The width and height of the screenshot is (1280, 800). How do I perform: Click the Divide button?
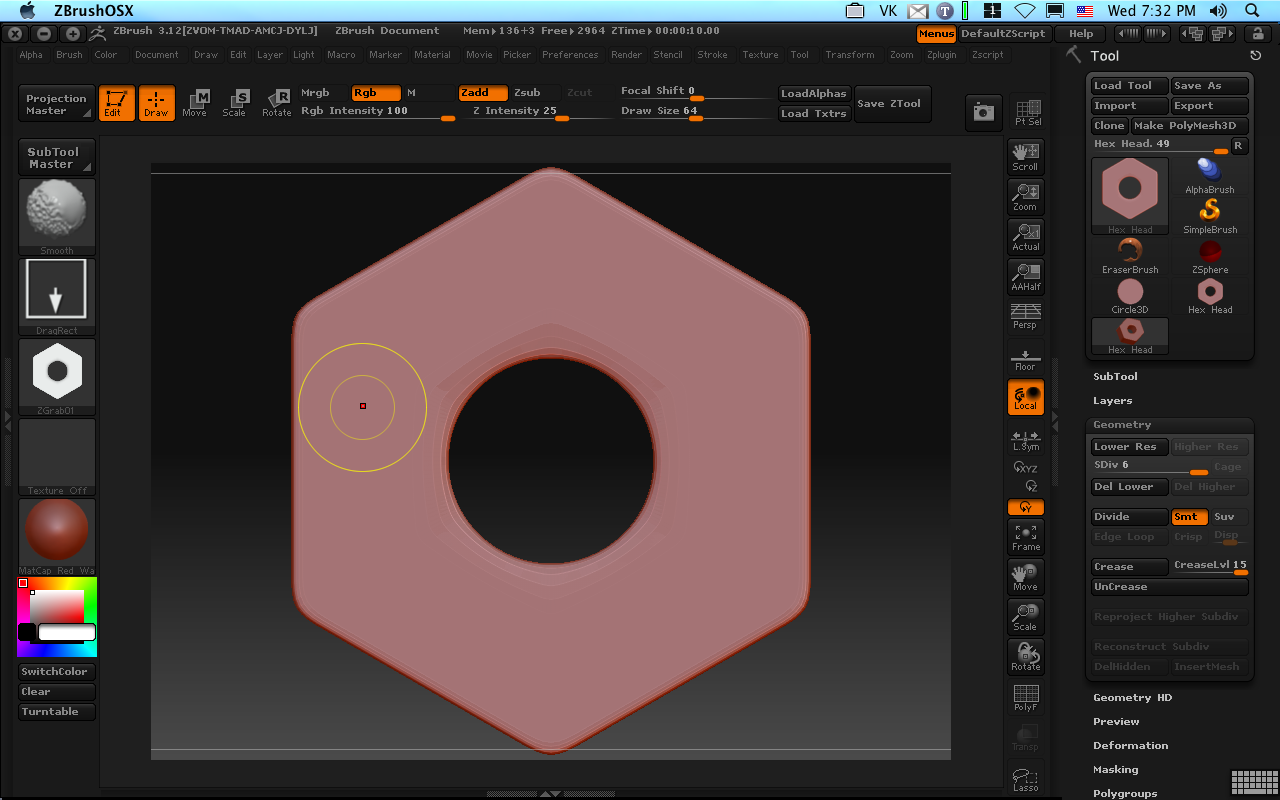tap(1130, 517)
